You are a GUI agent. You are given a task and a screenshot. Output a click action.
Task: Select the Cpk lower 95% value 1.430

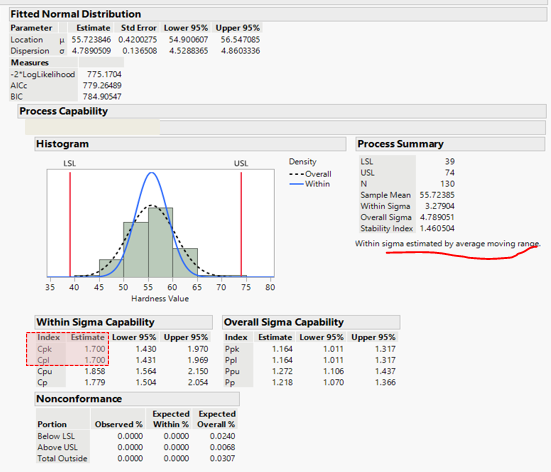146,349
